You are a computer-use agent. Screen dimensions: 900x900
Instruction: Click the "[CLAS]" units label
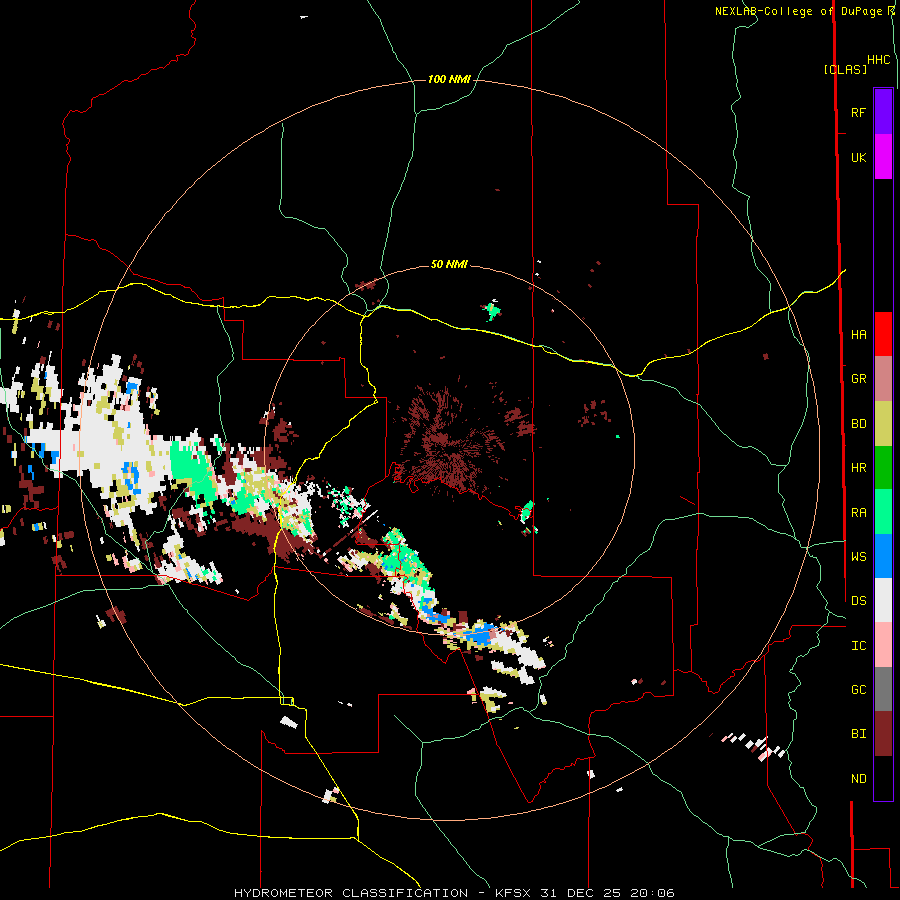[845, 69]
